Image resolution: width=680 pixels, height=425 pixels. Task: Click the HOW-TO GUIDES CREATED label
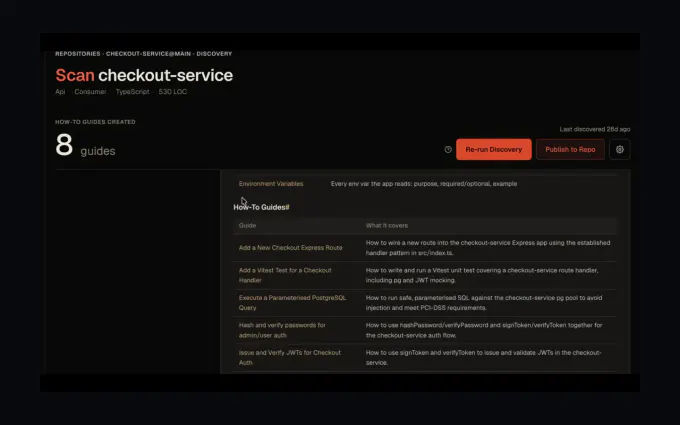[95, 122]
